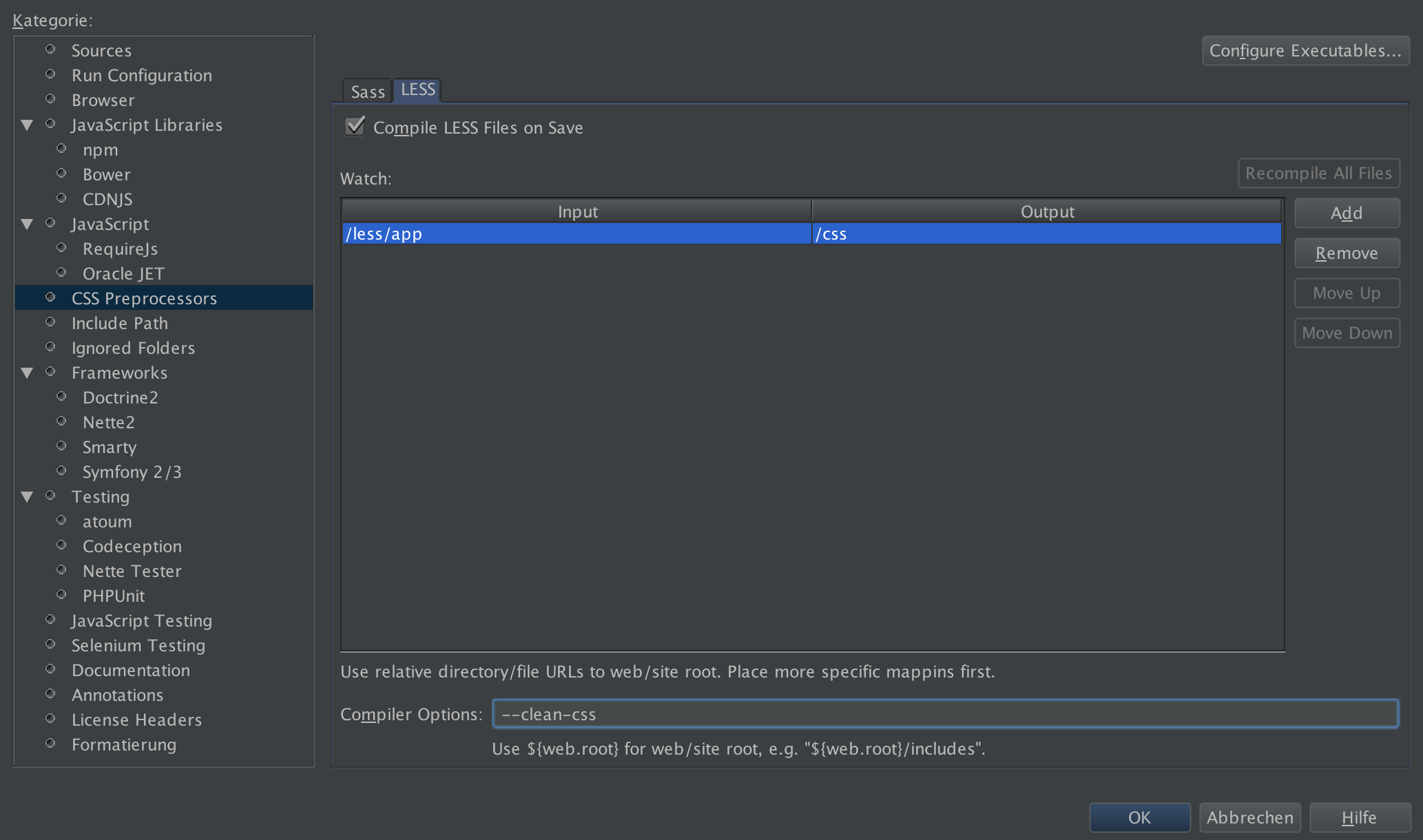1423x840 pixels.
Task: Select the Frameworks category label
Action: [120, 373]
